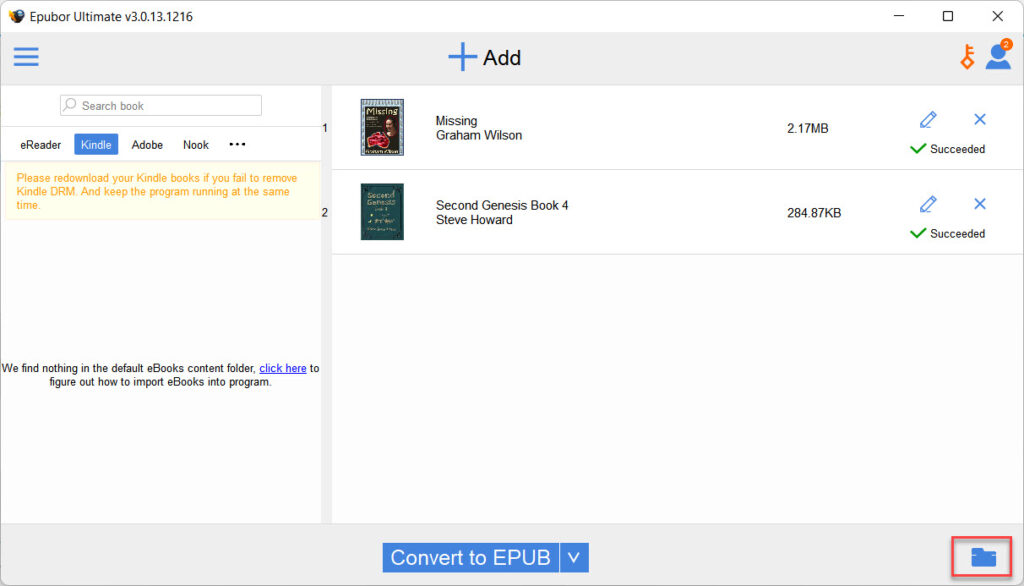This screenshot has width=1024, height=586.
Task: Select the Kindle tab
Action: (x=96, y=145)
